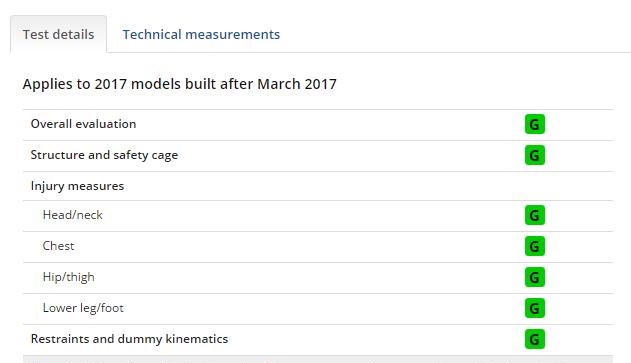The image size is (631, 363).
Task: Click the gray bar below Restraints row
Action: pyautogui.click(x=318, y=359)
